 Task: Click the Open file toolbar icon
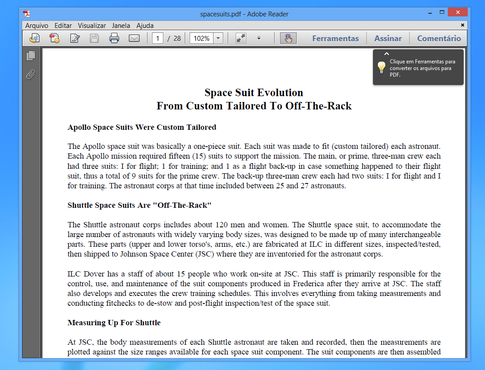(x=34, y=38)
